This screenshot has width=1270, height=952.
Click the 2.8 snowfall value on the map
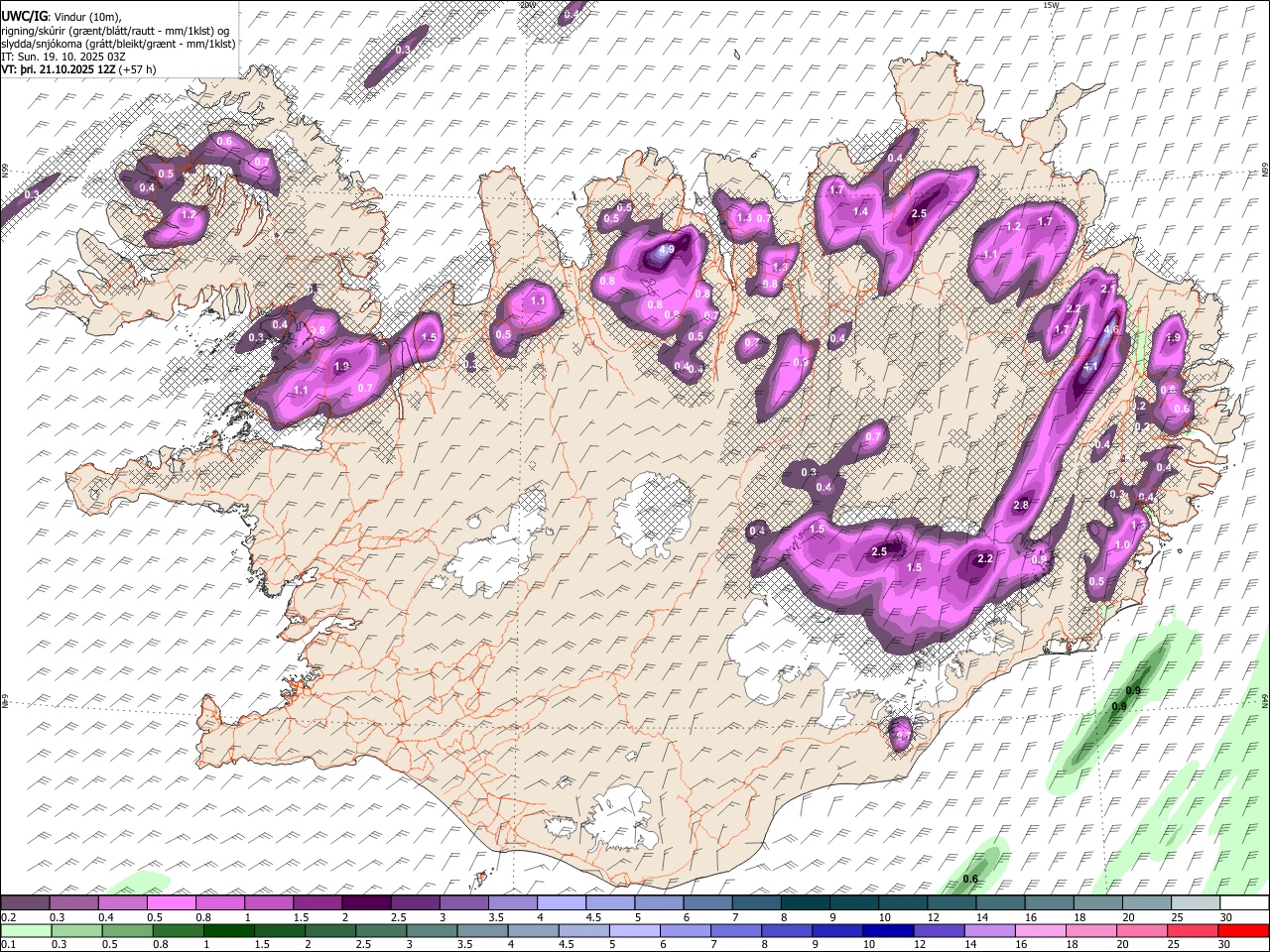point(1021,506)
